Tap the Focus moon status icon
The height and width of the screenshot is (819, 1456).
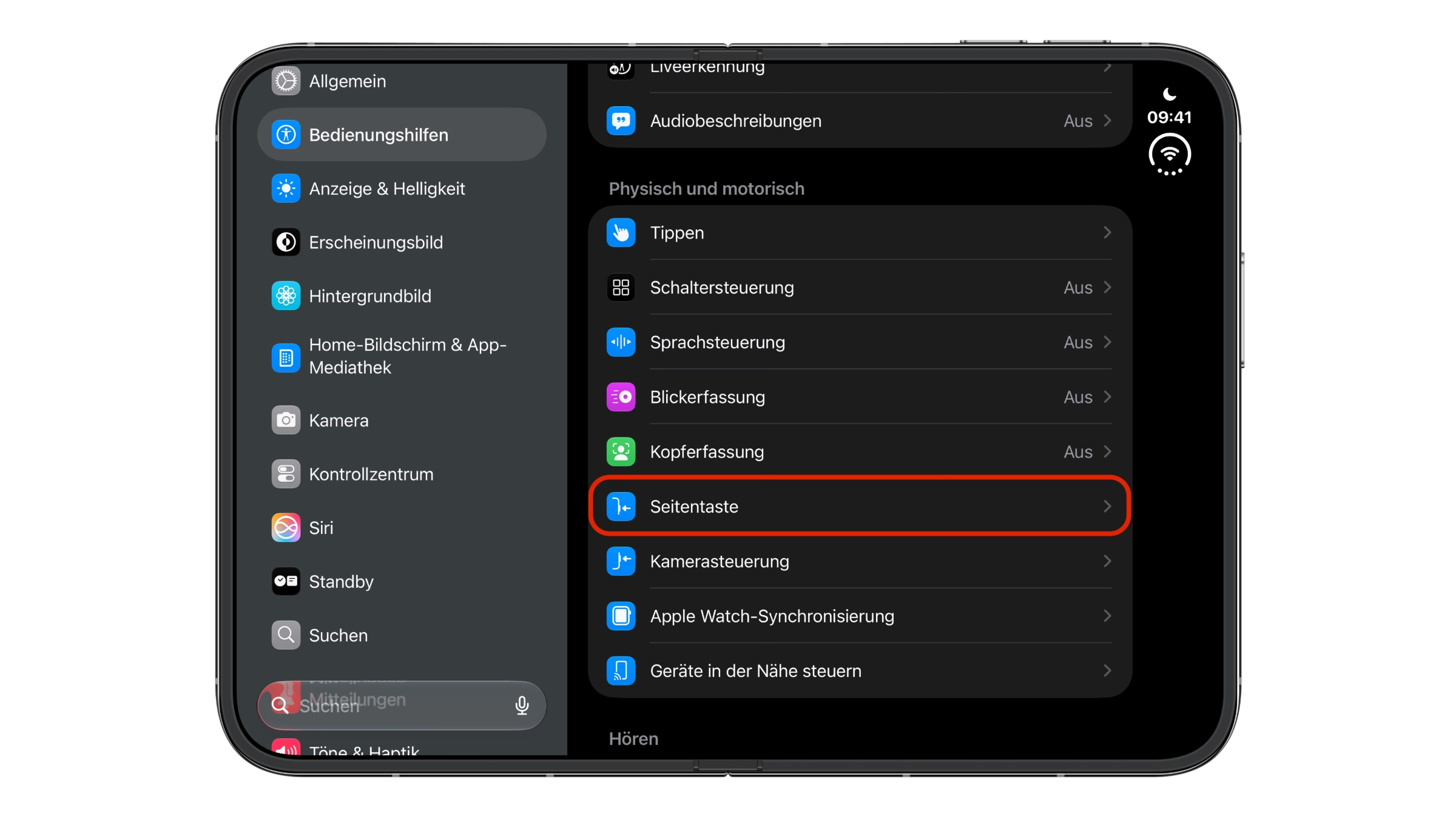tap(1170, 94)
